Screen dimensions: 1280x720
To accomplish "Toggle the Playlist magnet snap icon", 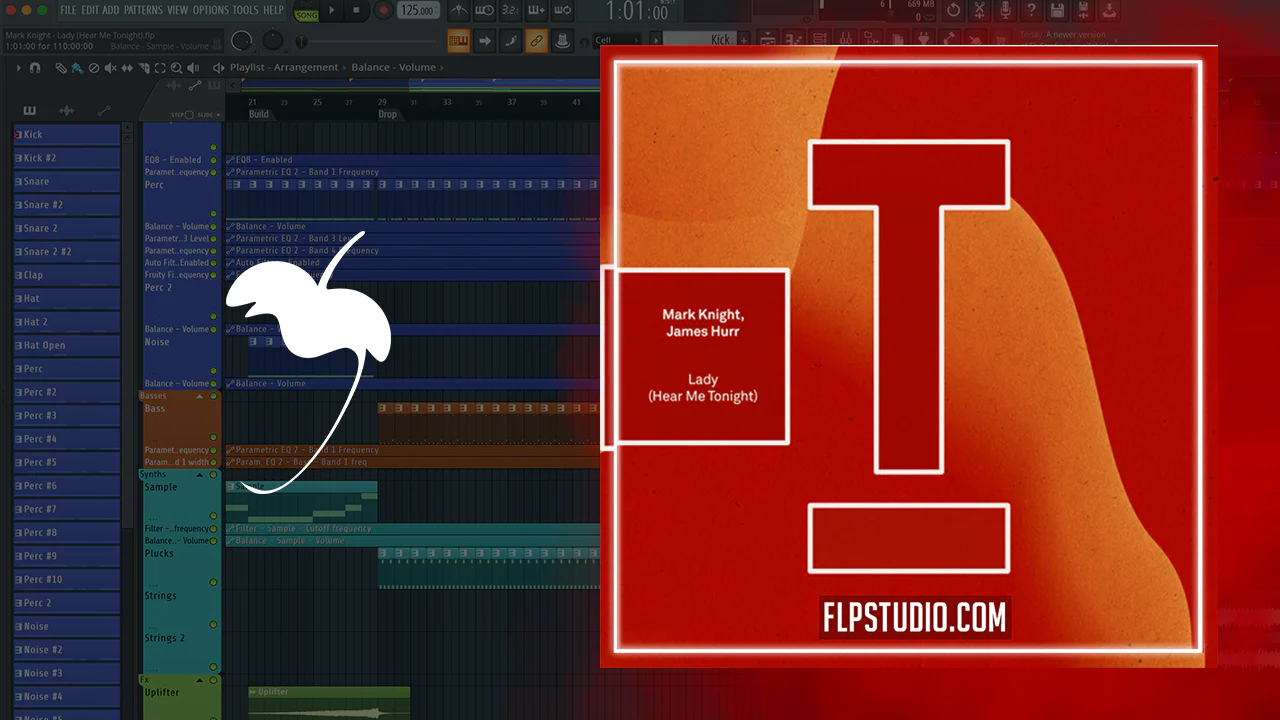I will tap(35, 68).
